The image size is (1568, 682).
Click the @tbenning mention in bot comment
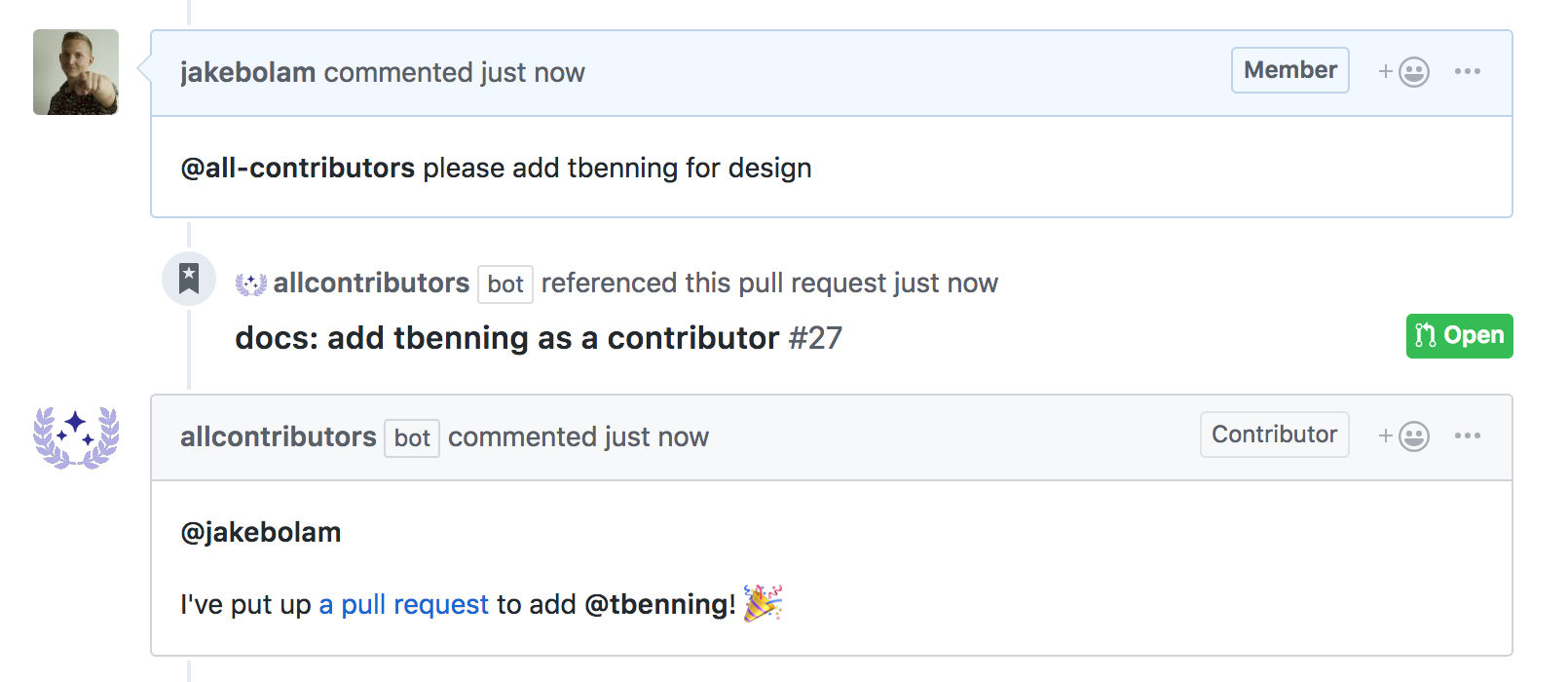(x=659, y=604)
